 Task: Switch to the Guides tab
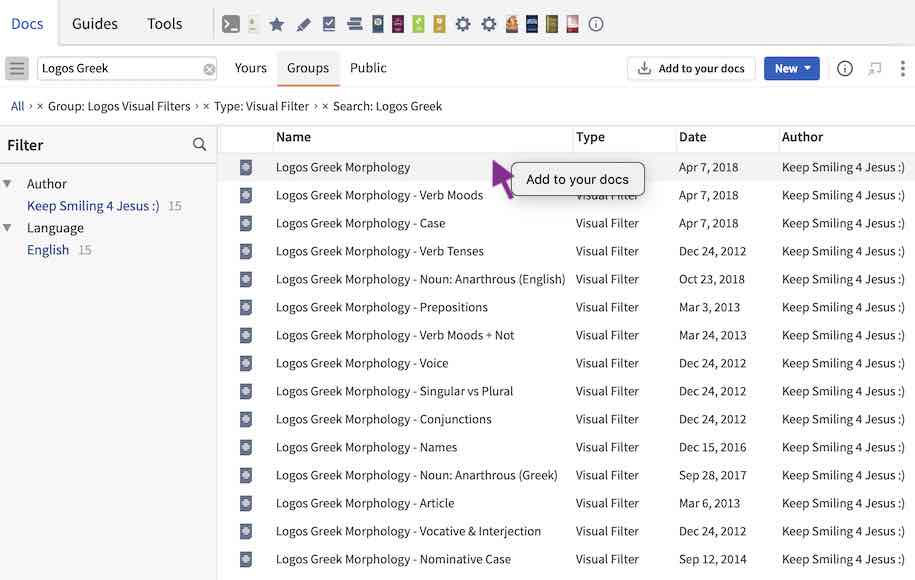(x=95, y=24)
